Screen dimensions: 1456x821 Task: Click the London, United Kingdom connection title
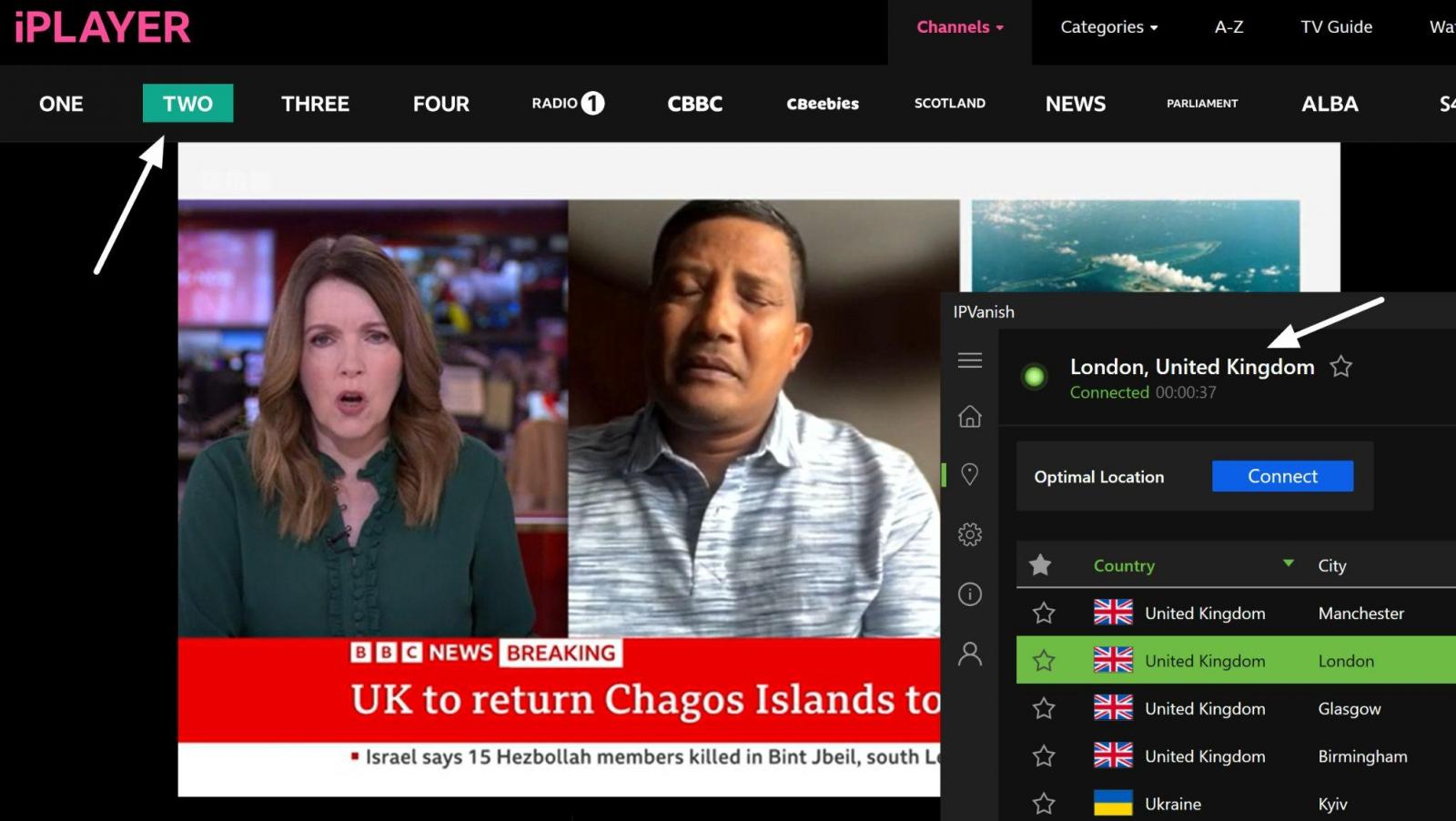pyautogui.click(x=1192, y=367)
